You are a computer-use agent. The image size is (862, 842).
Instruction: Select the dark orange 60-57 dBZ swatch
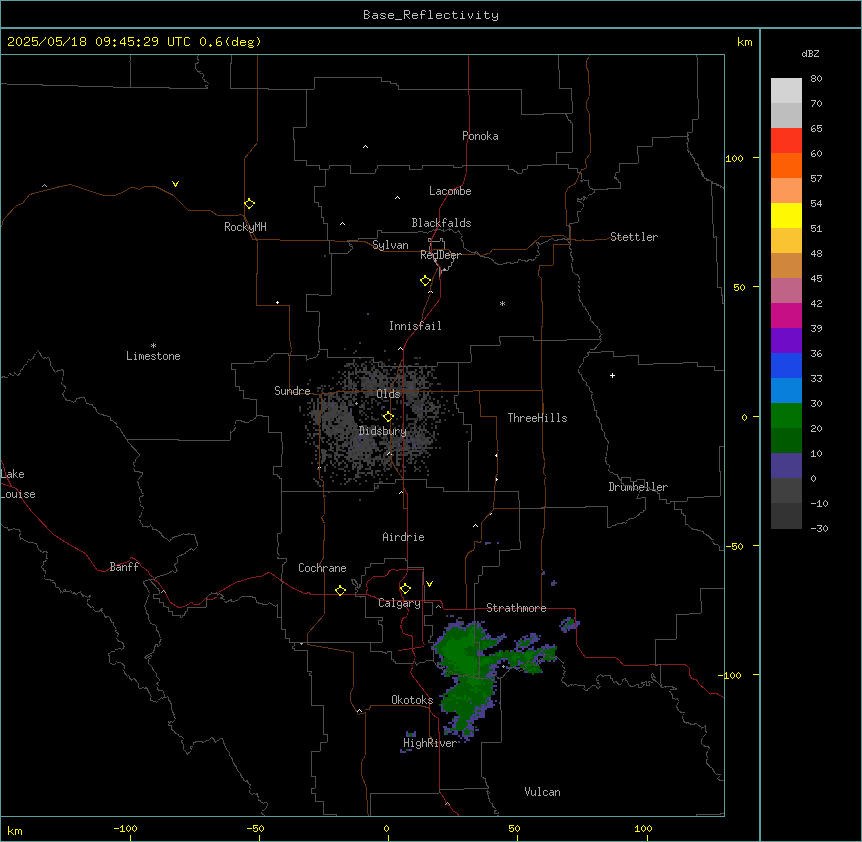point(786,165)
